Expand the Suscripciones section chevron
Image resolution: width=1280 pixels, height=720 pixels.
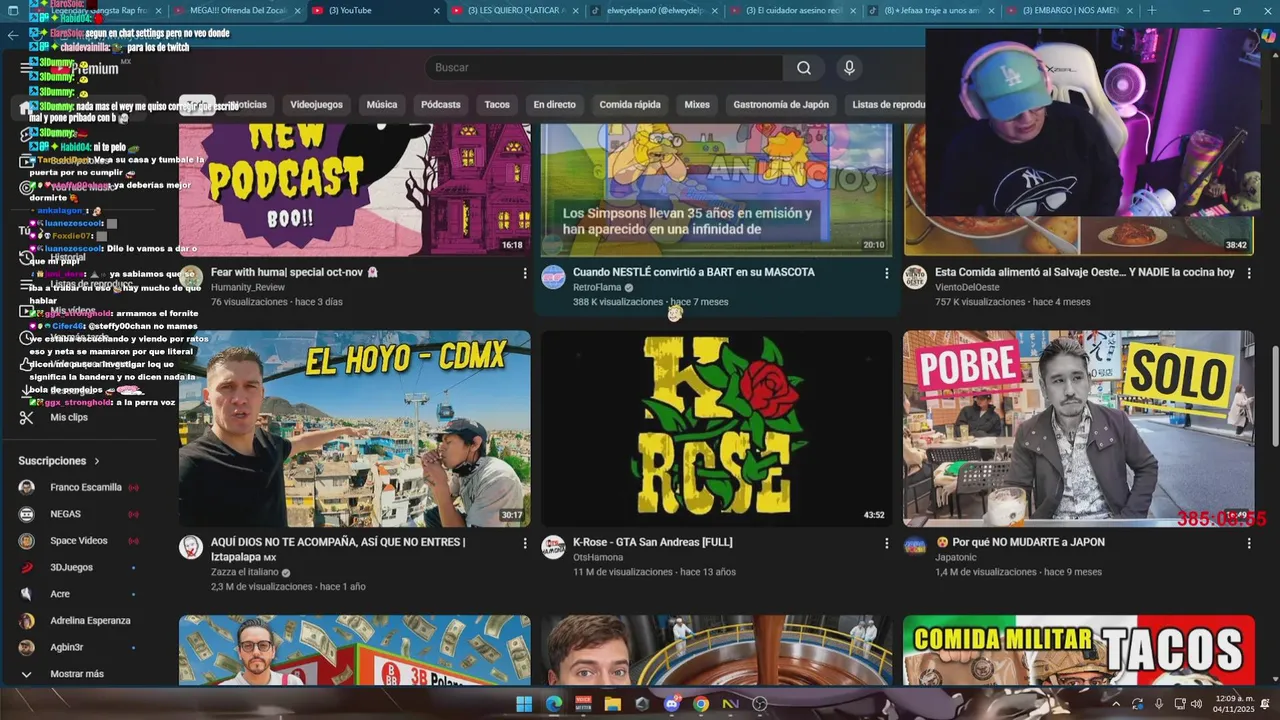pyautogui.click(x=97, y=461)
